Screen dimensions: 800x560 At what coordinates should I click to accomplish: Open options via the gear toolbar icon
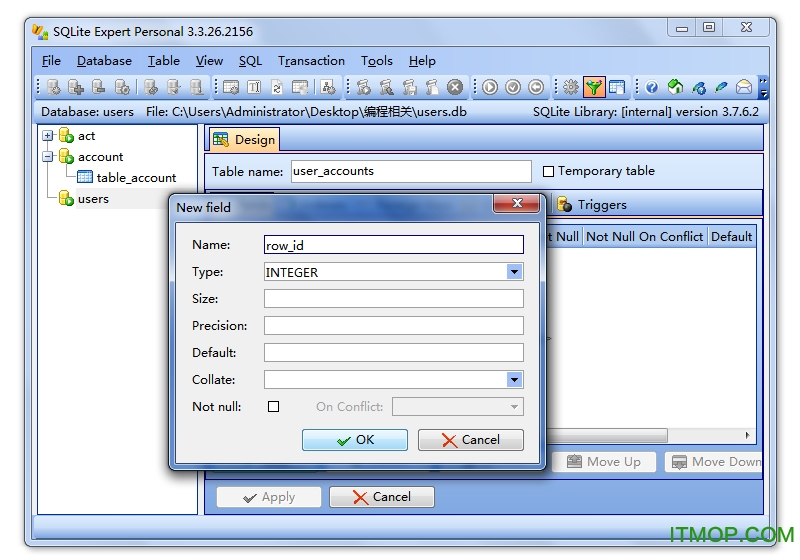point(570,87)
